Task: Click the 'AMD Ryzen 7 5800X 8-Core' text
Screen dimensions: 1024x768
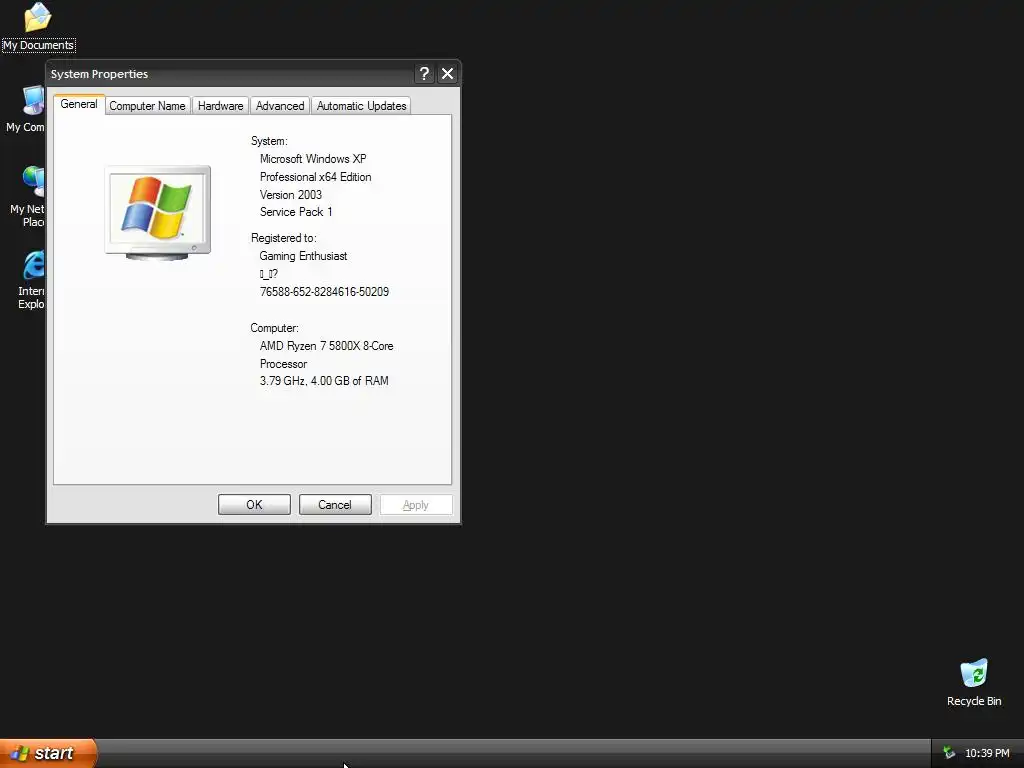Action: [327, 346]
